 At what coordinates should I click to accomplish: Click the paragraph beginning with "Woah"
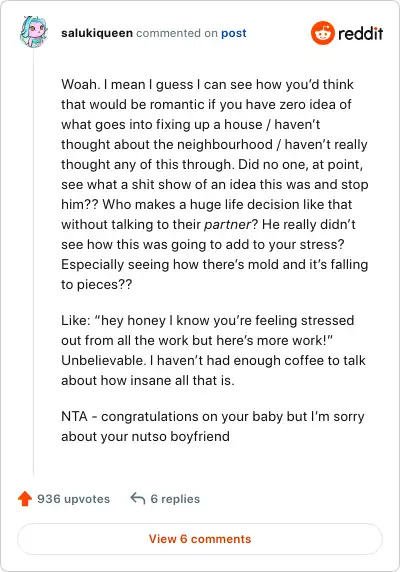pos(214,184)
